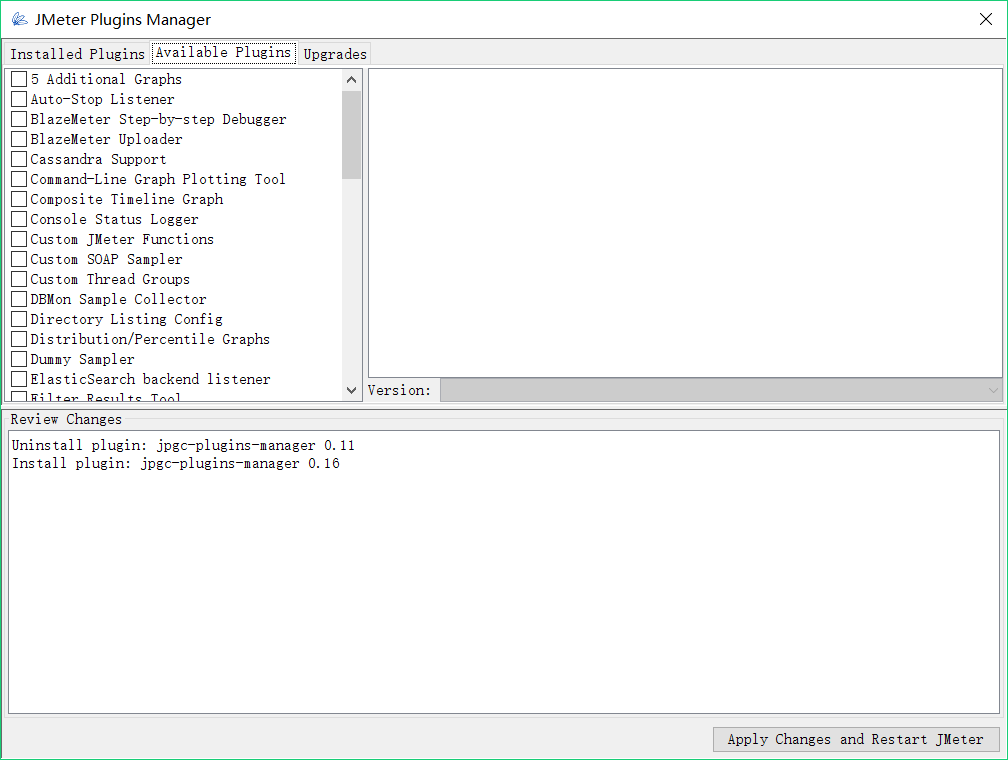Select the Available Plugins tab
The image size is (1008, 760).
224,53
